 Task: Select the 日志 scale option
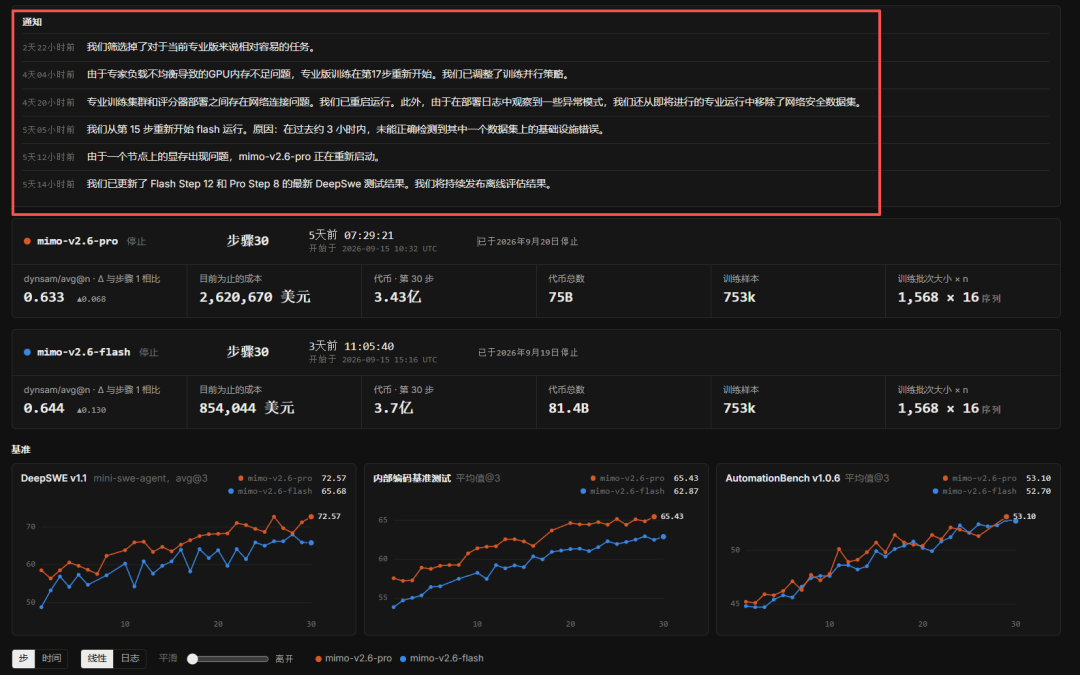(x=130, y=658)
